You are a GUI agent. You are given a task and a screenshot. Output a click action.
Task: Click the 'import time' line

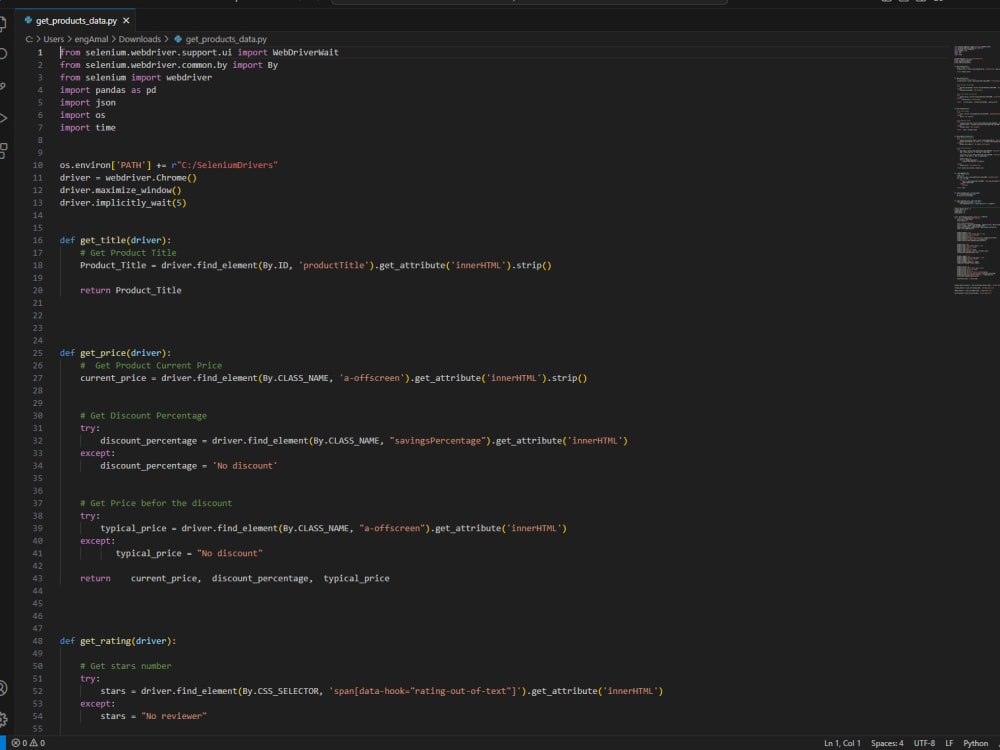87,128
